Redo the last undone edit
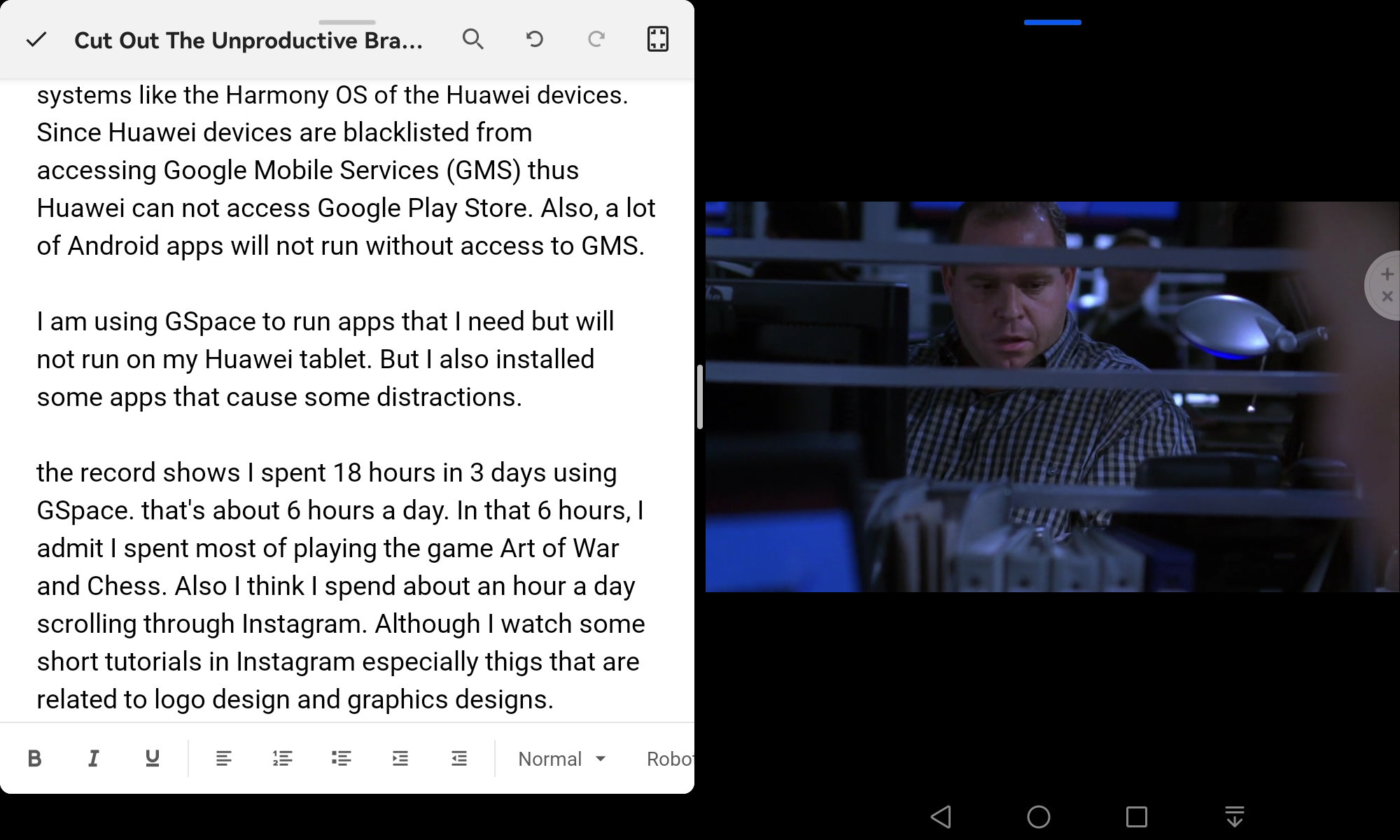The height and width of the screenshot is (840, 1400). tap(596, 39)
